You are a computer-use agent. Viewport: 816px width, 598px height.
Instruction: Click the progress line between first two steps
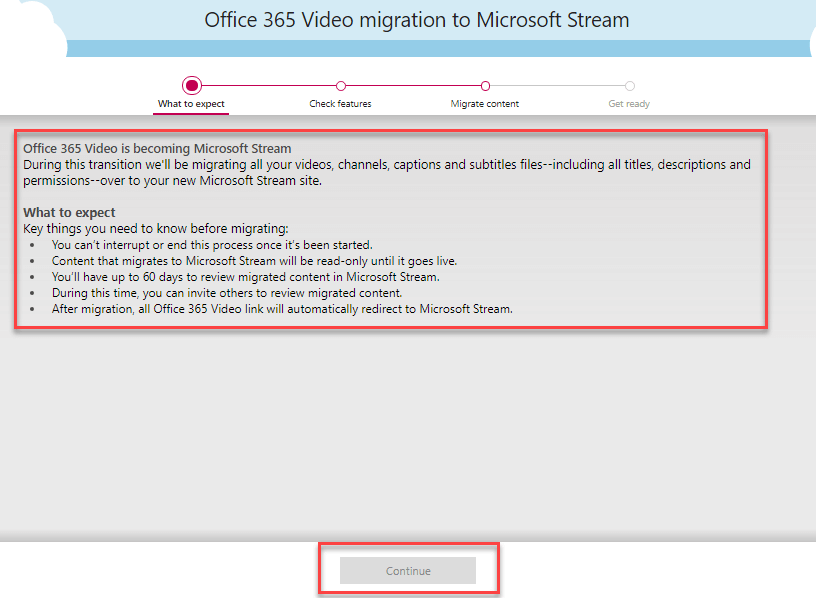point(268,86)
